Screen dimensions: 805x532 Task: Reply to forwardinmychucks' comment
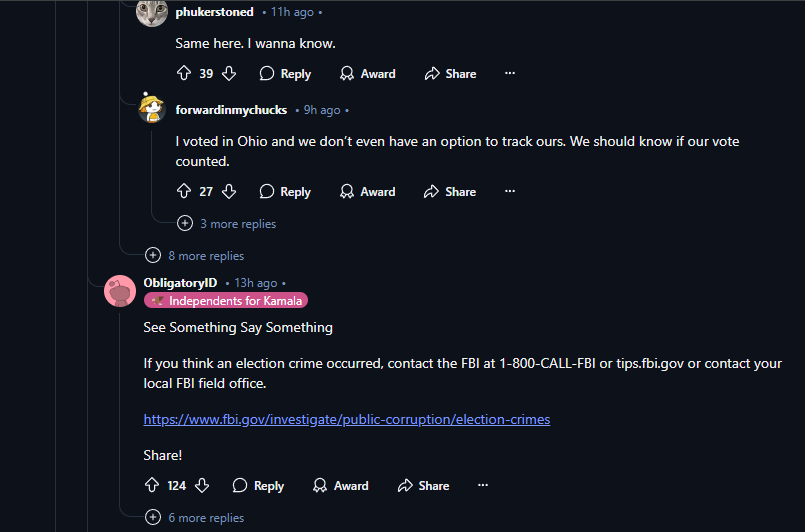[285, 191]
